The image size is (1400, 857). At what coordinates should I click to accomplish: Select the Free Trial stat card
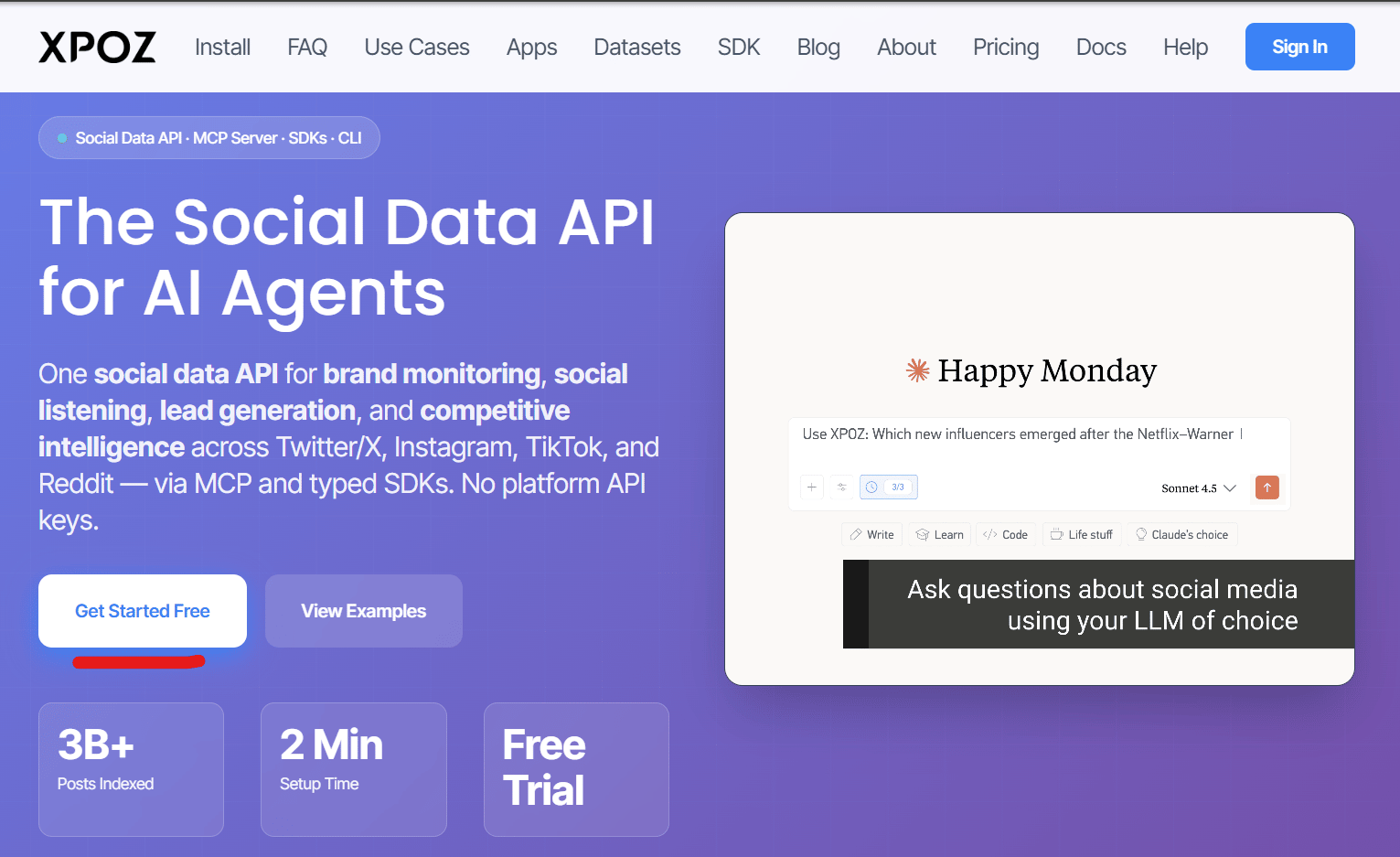click(x=576, y=769)
